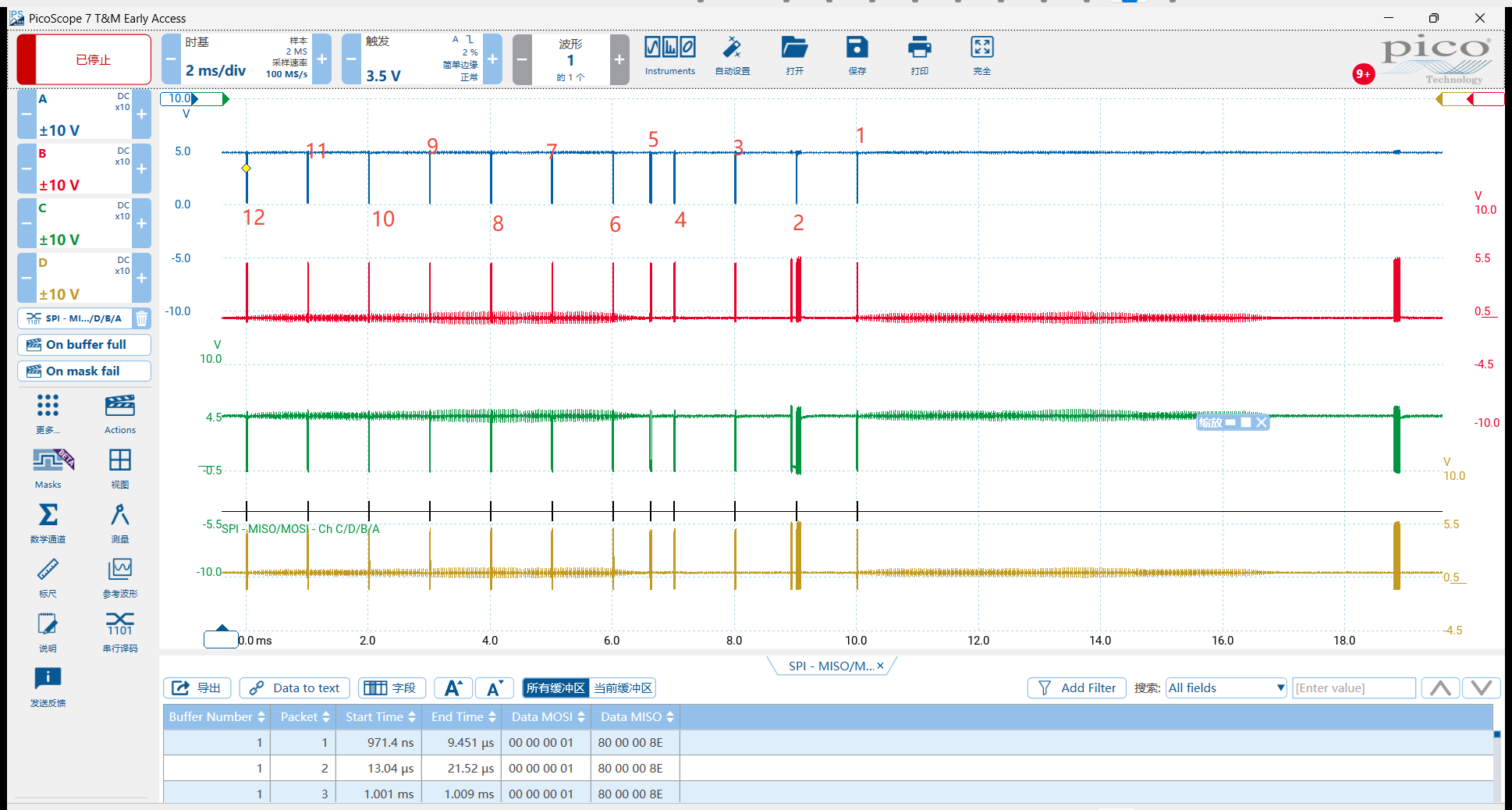Delete the SPI decoder with trash icon
The width and height of the screenshot is (1512, 810).
[141, 318]
